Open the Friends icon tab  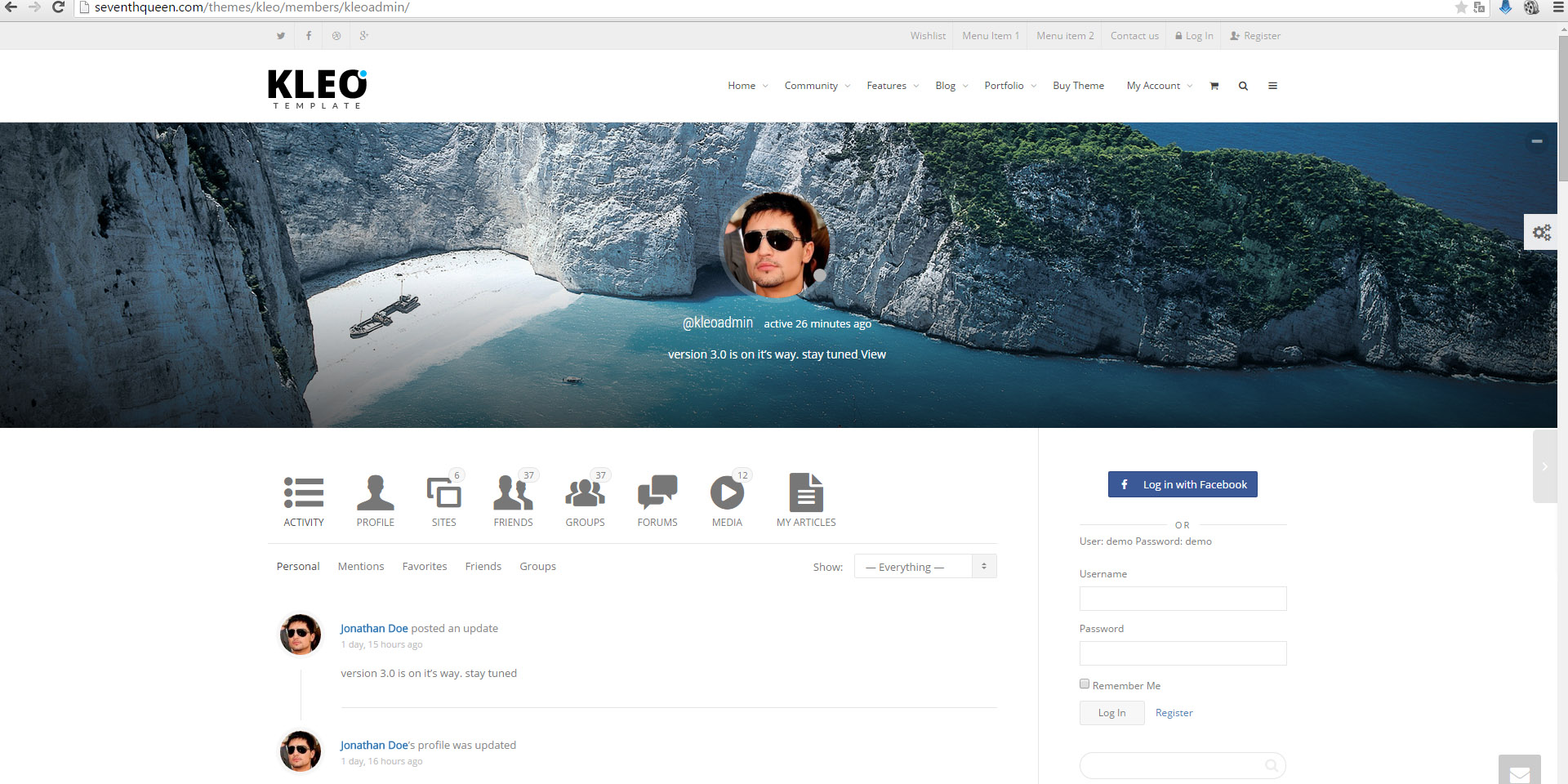[x=513, y=501]
